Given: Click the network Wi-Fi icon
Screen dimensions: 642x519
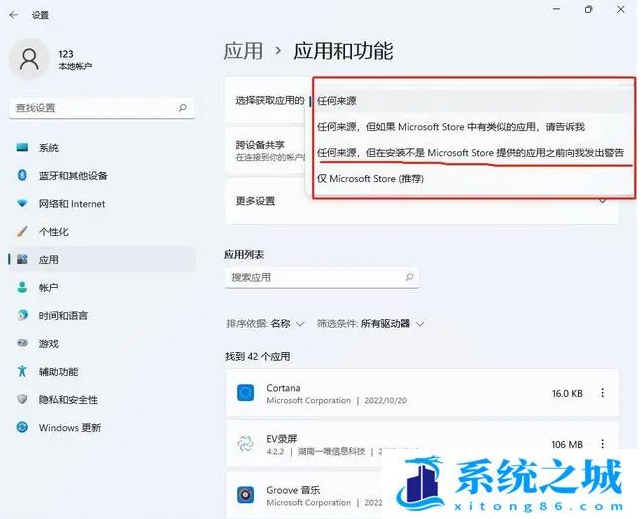Looking at the screenshot, I should click(22, 203).
